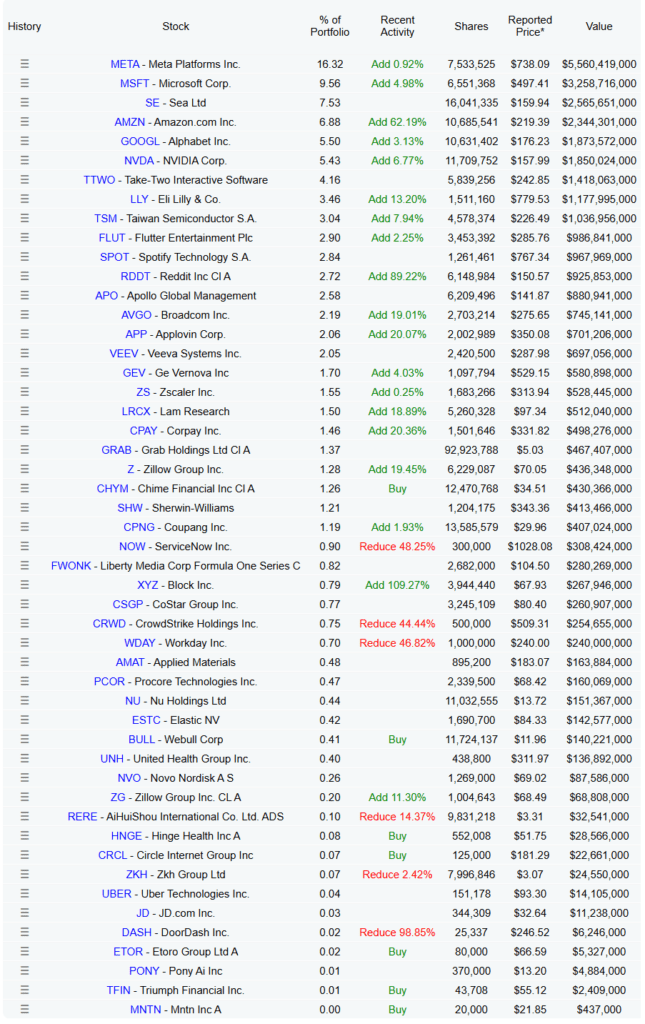This screenshot has height=1024, width=645.
Task: Open history icon for CrowdStrike row
Action: pyautogui.click(x=25, y=624)
